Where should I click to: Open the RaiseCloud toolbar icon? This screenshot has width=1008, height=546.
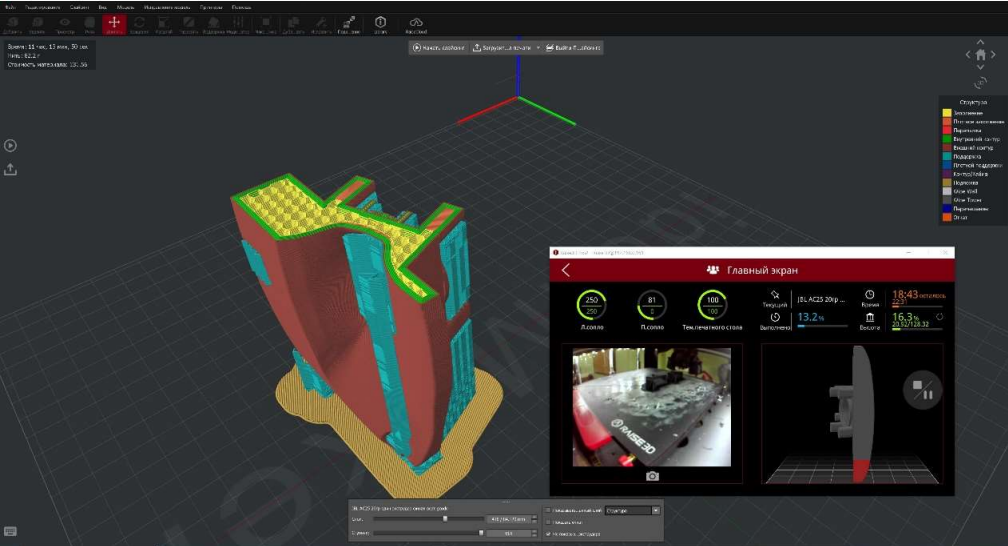416,25
